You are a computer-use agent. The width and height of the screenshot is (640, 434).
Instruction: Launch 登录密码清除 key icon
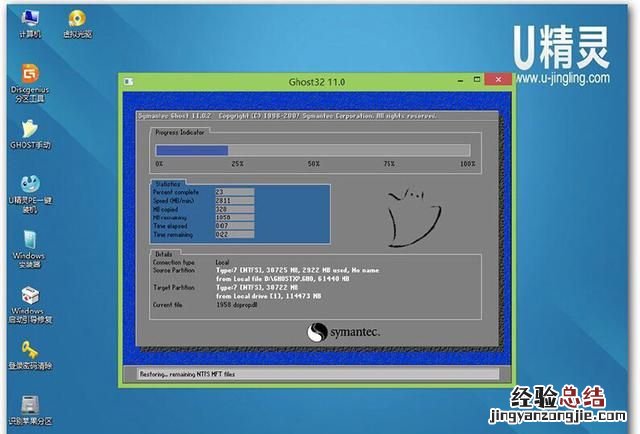coord(30,355)
